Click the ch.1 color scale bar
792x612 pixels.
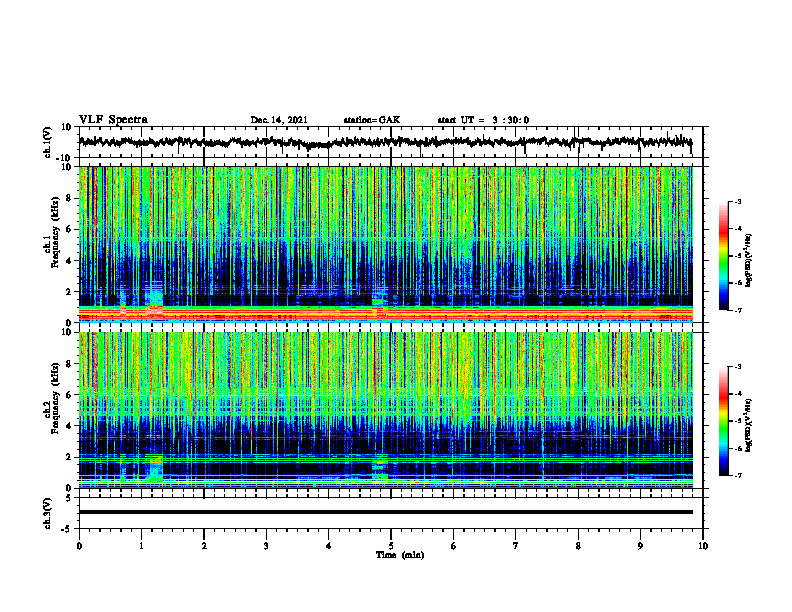point(723,256)
